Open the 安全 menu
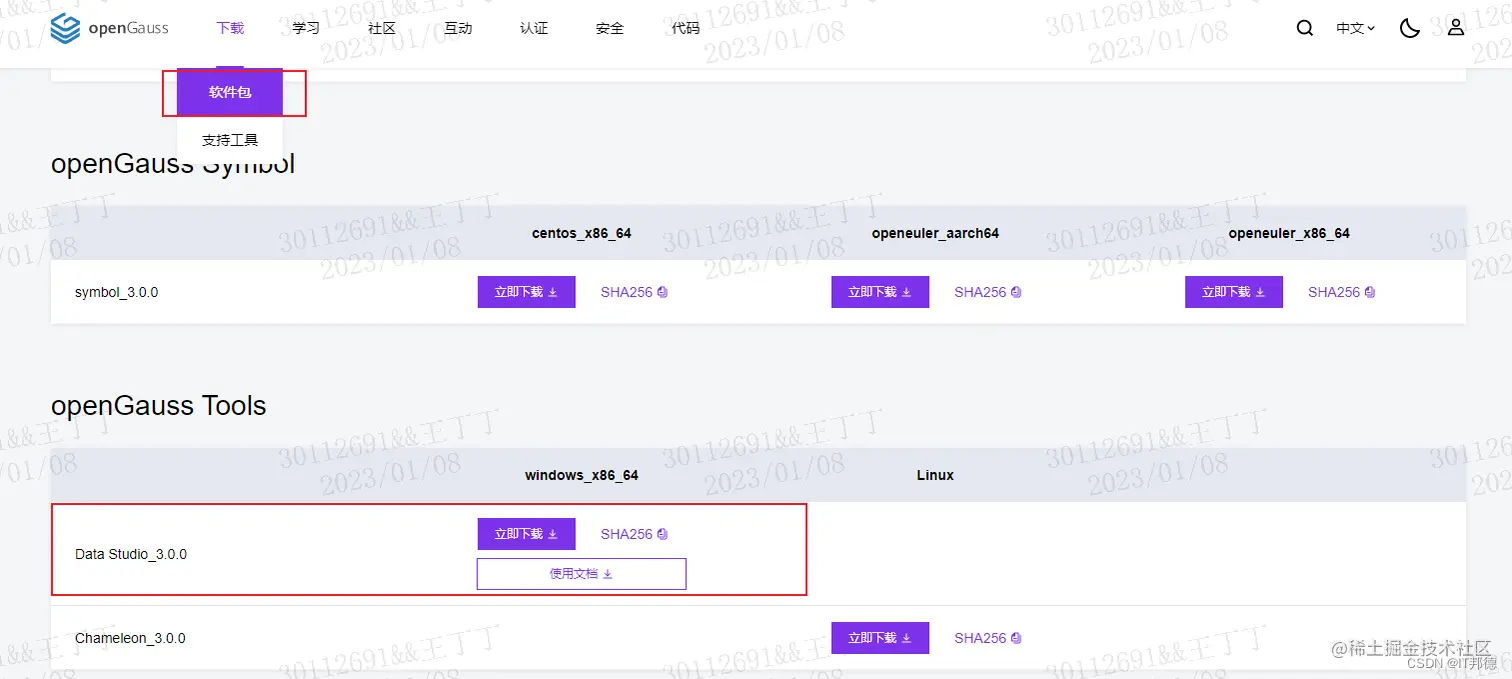The image size is (1512, 679). pyautogui.click(x=610, y=28)
